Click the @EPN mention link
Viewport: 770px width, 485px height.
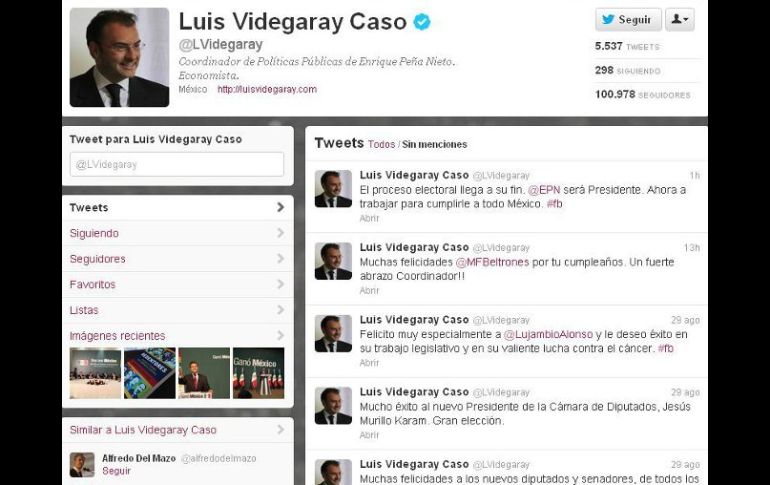[544, 190]
